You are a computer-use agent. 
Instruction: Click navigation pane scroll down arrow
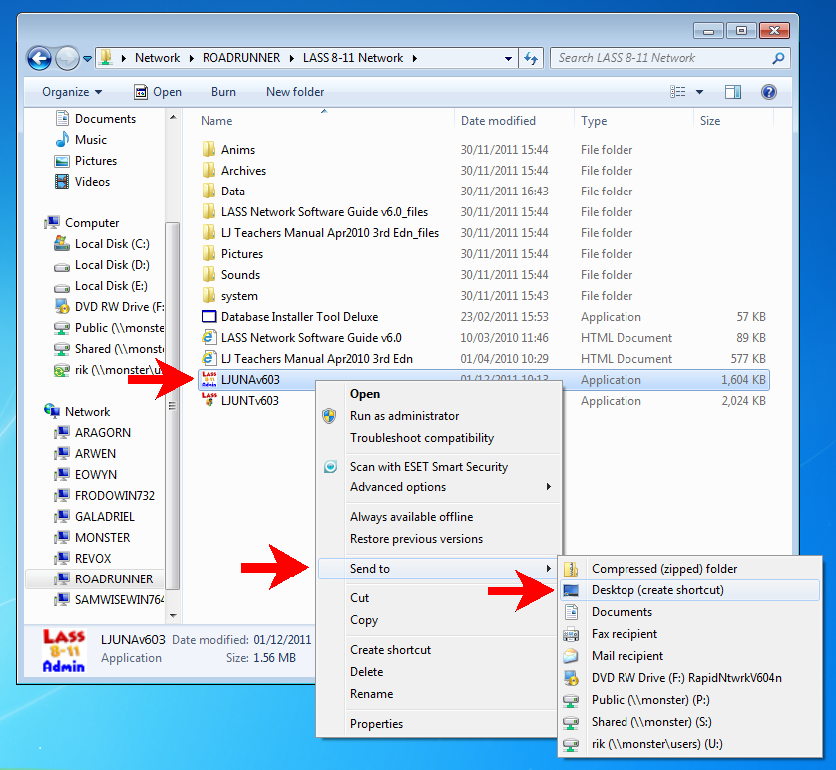click(x=173, y=615)
